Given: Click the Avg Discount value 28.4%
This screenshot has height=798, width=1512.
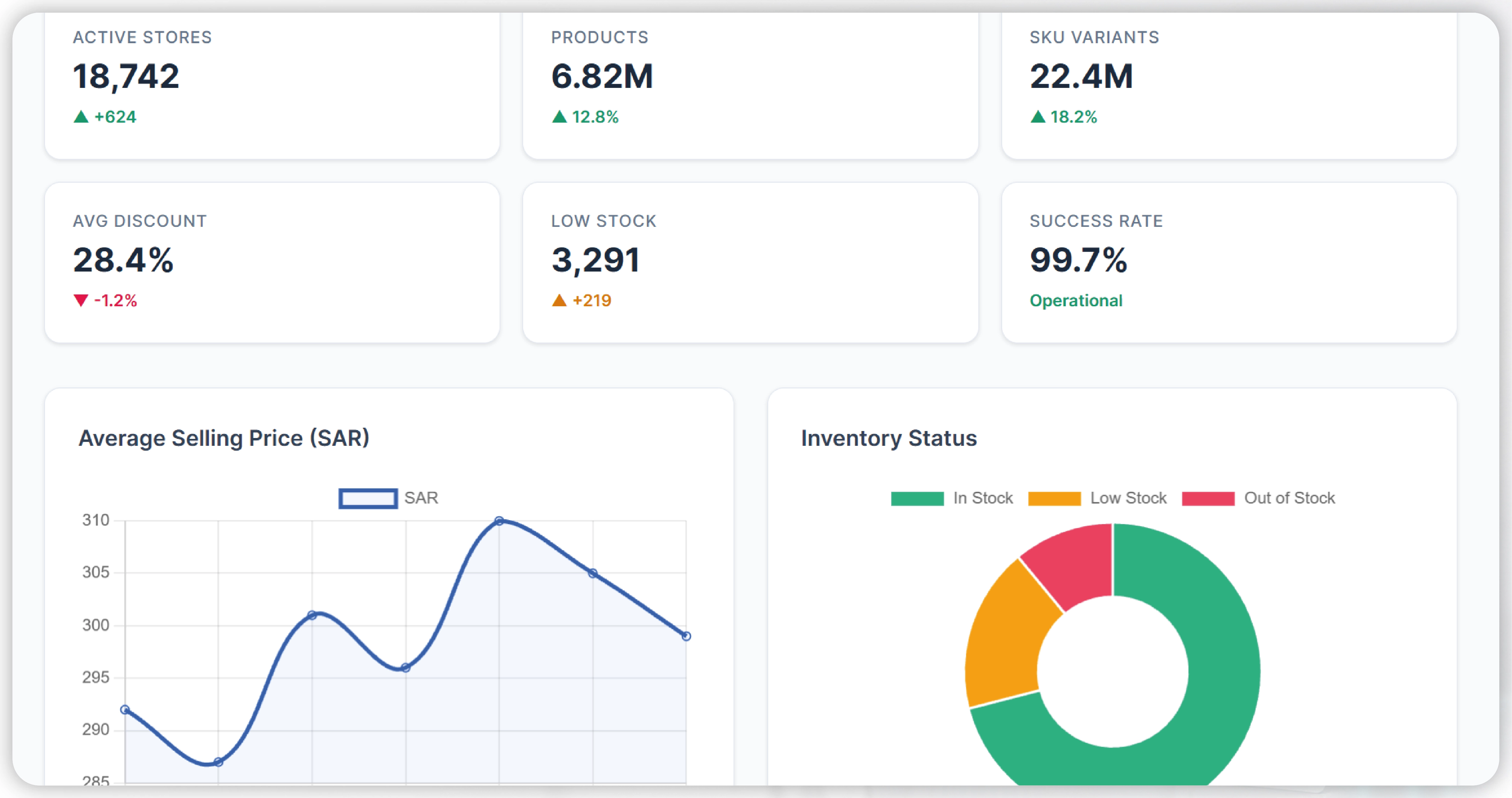Looking at the screenshot, I should (123, 259).
